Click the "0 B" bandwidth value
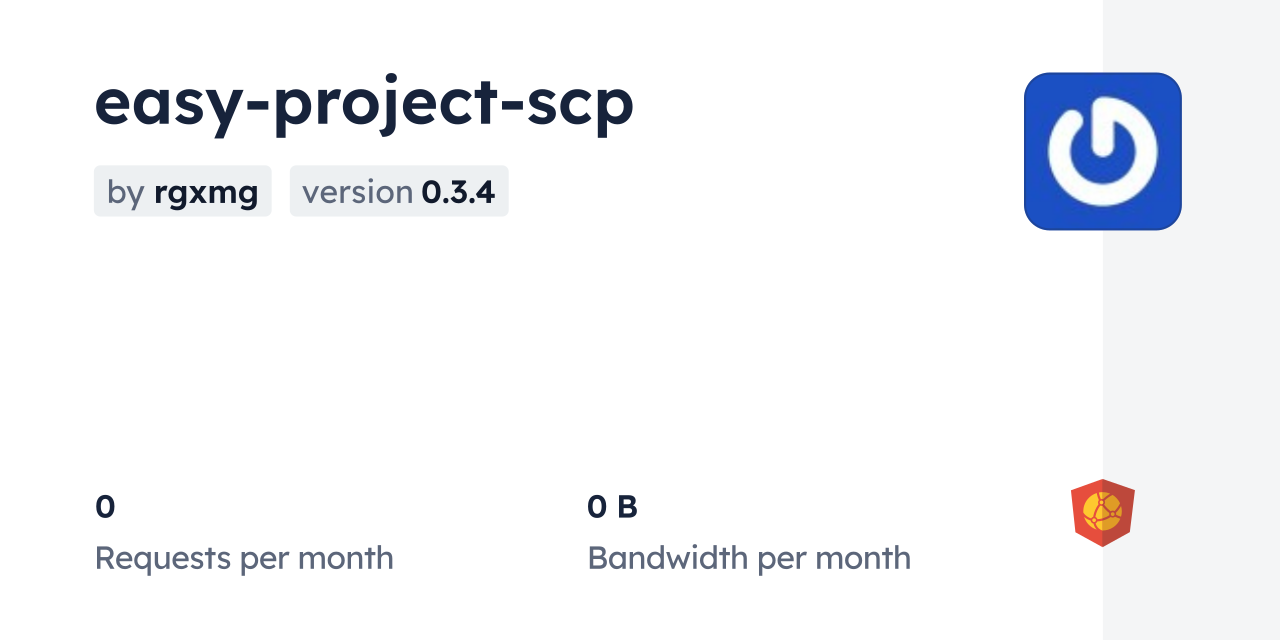 (612, 507)
